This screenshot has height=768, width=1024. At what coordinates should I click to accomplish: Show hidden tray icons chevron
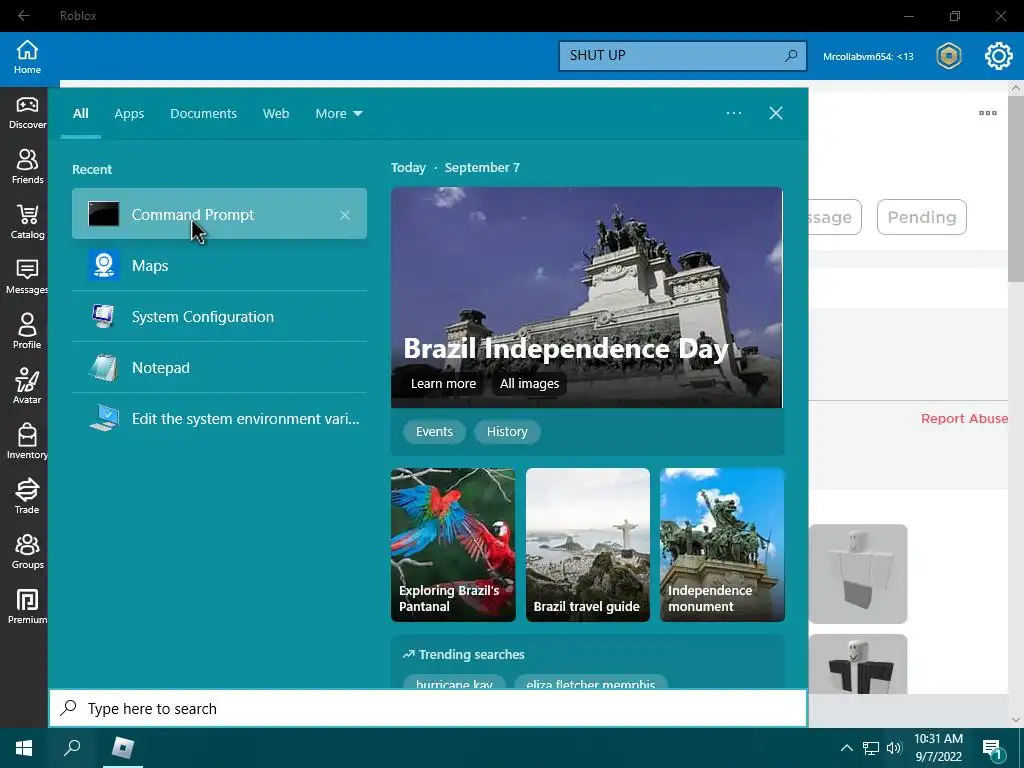[846, 748]
